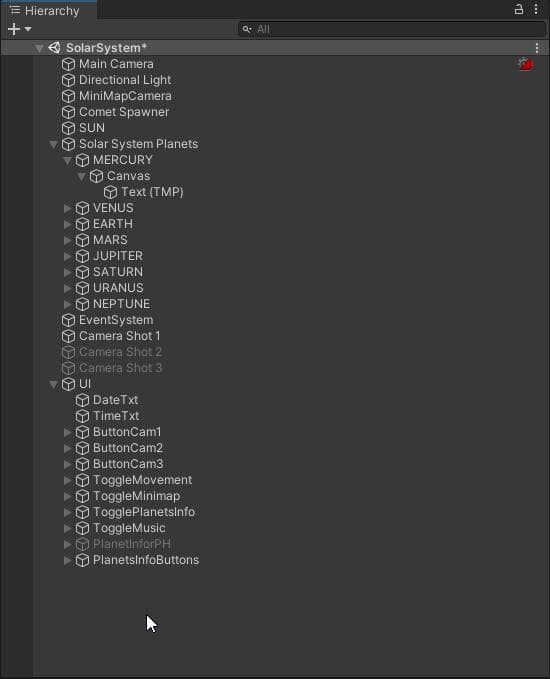Click the Unity scene icon beside SolarSystem
Image resolution: width=550 pixels, height=679 pixels.
pos(55,48)
